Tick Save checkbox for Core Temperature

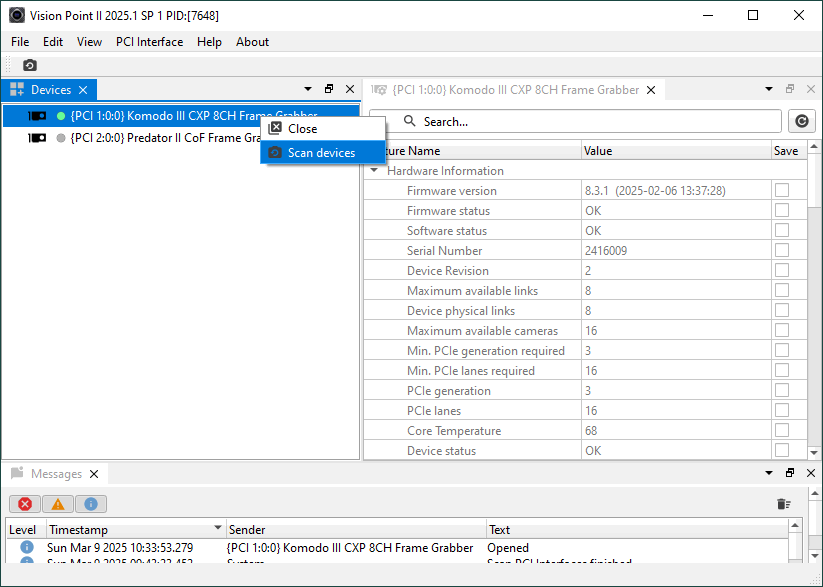pyautogui.click(x=782, y=430)
